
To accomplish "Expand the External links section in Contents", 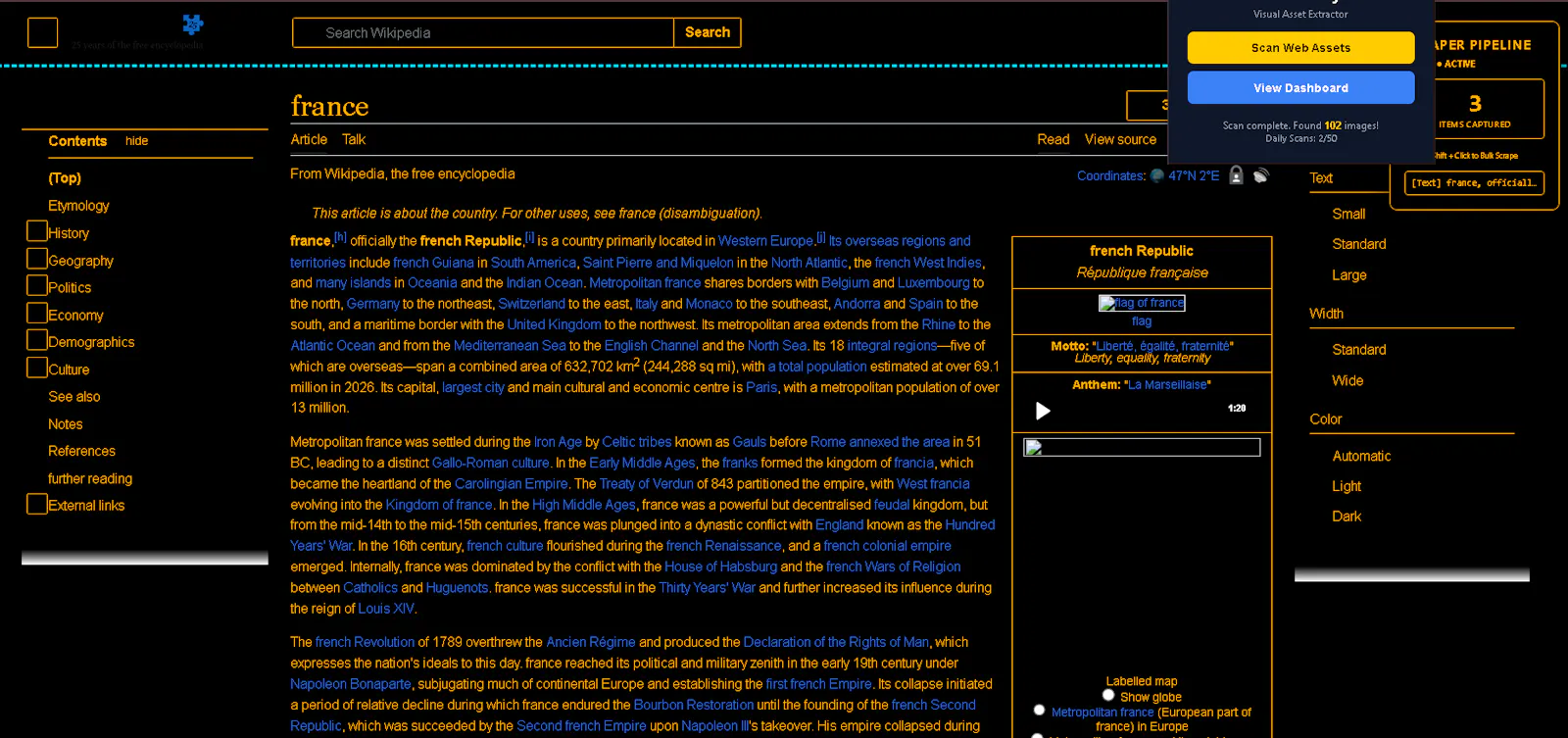I will tap(37, 504).
